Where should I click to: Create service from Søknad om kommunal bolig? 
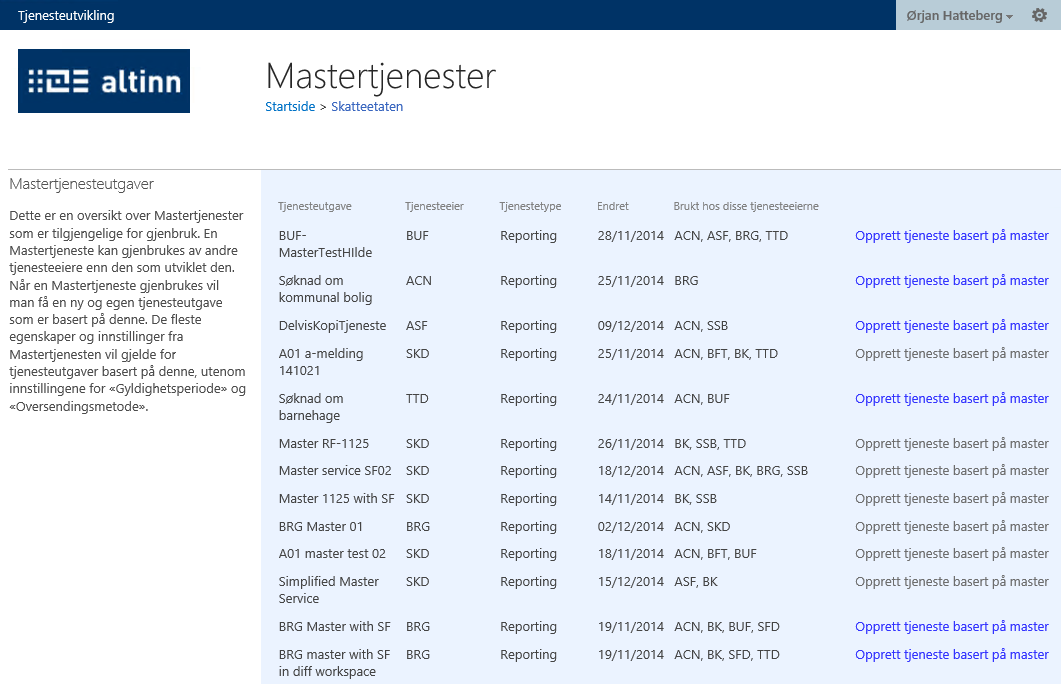951,280
